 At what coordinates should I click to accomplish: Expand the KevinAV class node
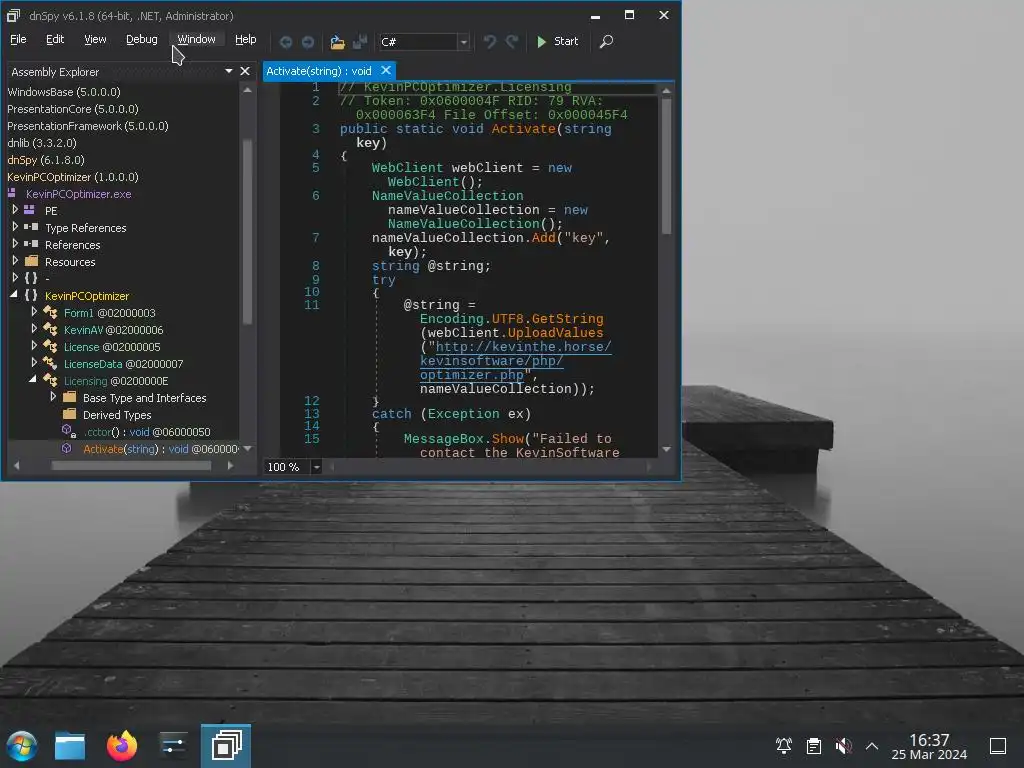pyautogui.click(x=34, y=328)
